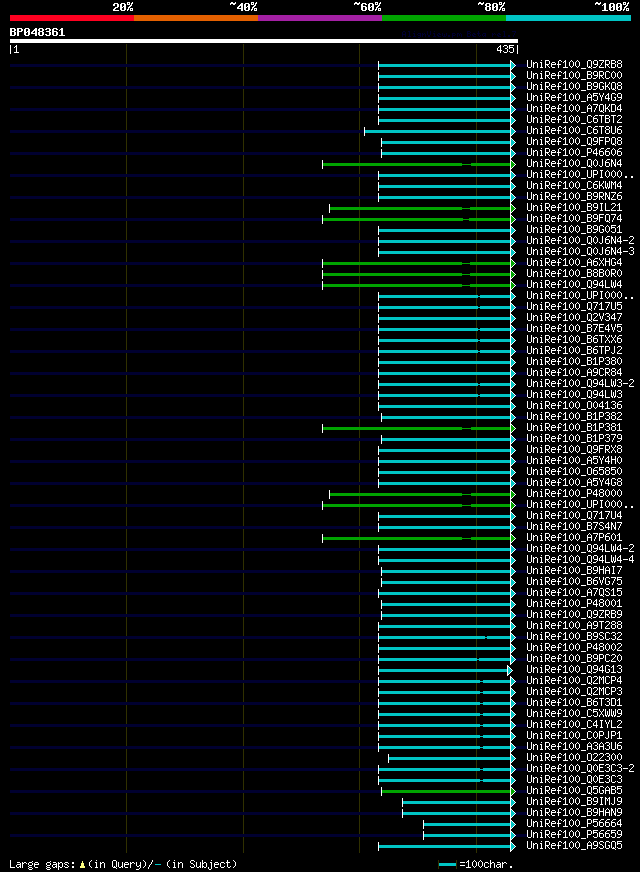Select the UniRef100_Q9ZRB9 label
Image resolution: width=640 pixels, height=872 pixels.
click(x=574, y=615)
